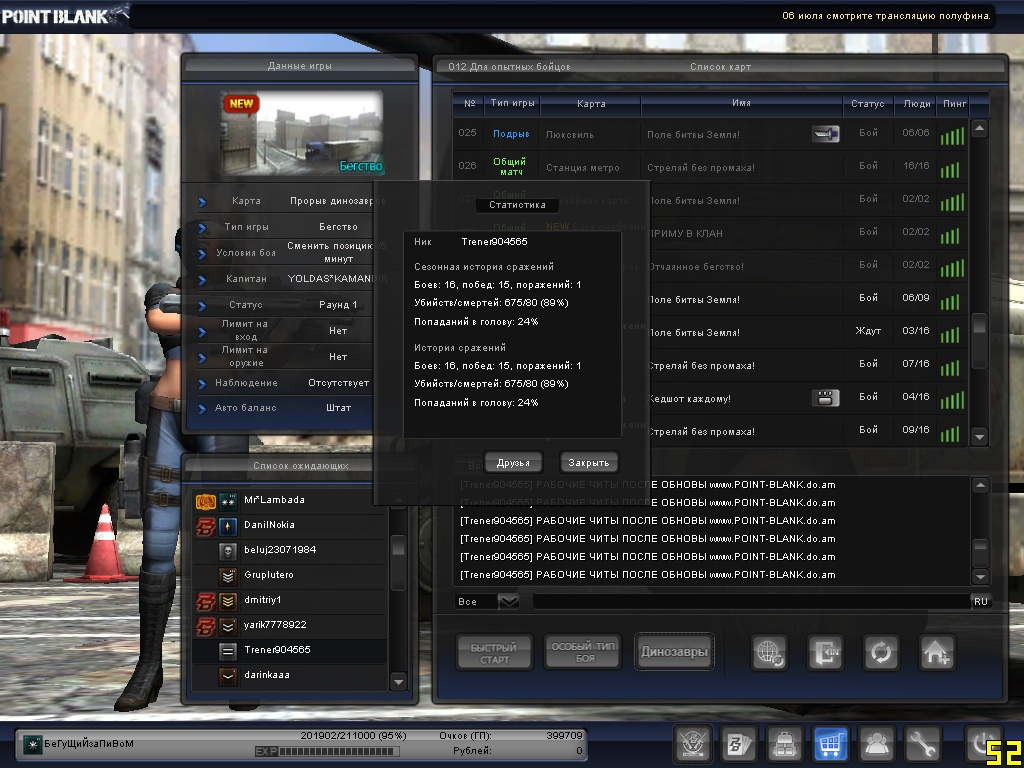Click darinkaaa's rank icon
The height and width of the screenshot is (768, 1024).
(228, 675)
